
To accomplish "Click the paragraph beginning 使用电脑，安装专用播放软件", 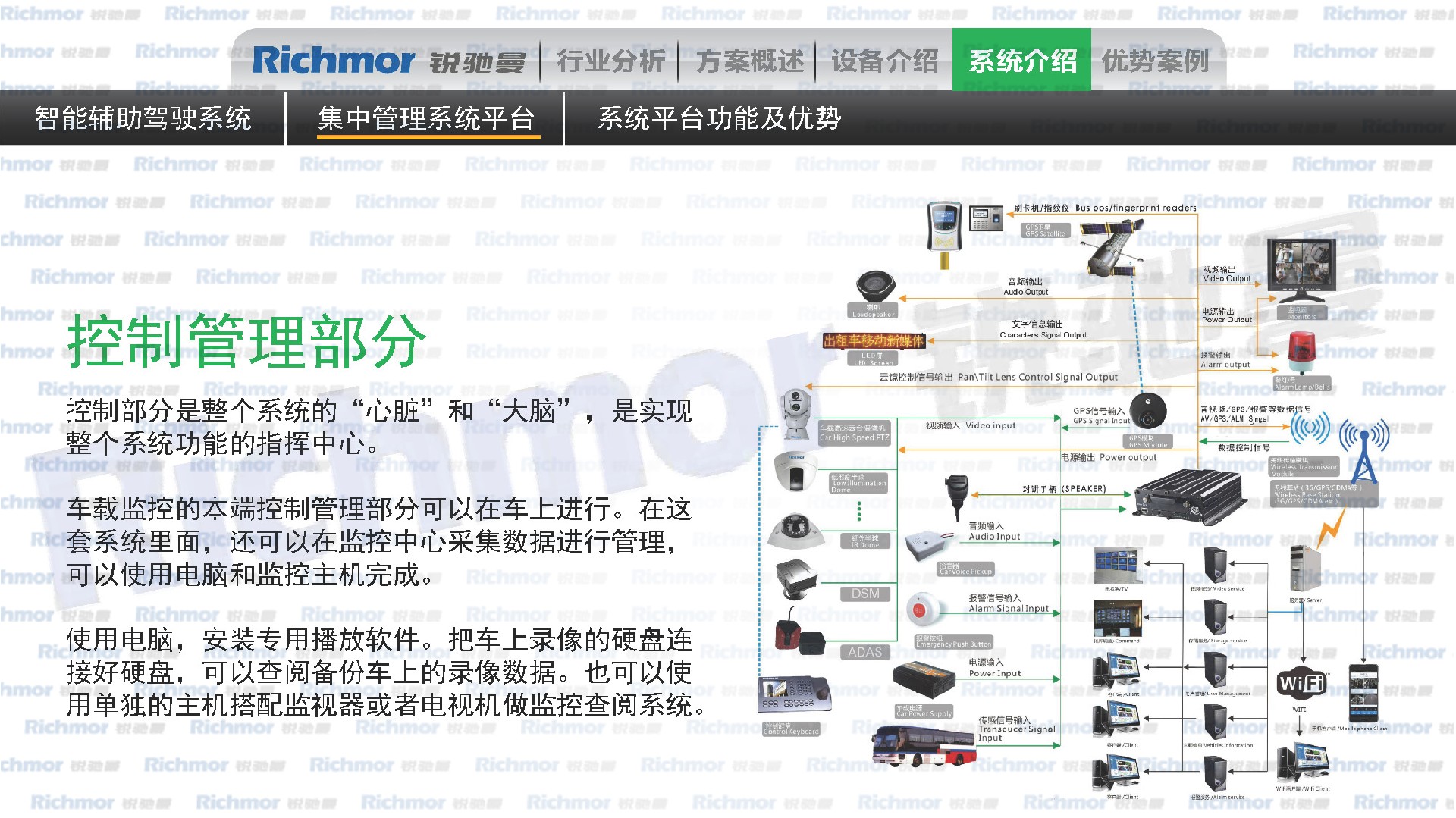I will pos(385,672).
